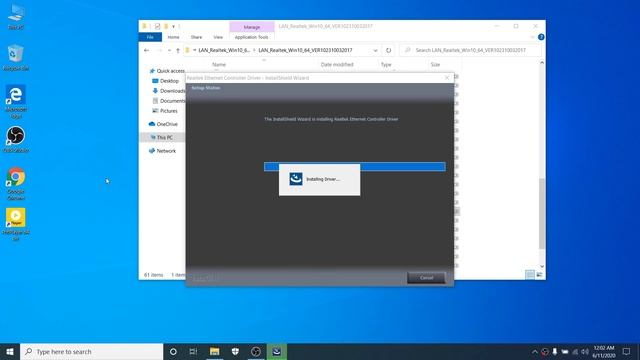The height and width of the screenshot is (360, 640).
Task: Click the Explorer search box
Action: tap(470, 50)
